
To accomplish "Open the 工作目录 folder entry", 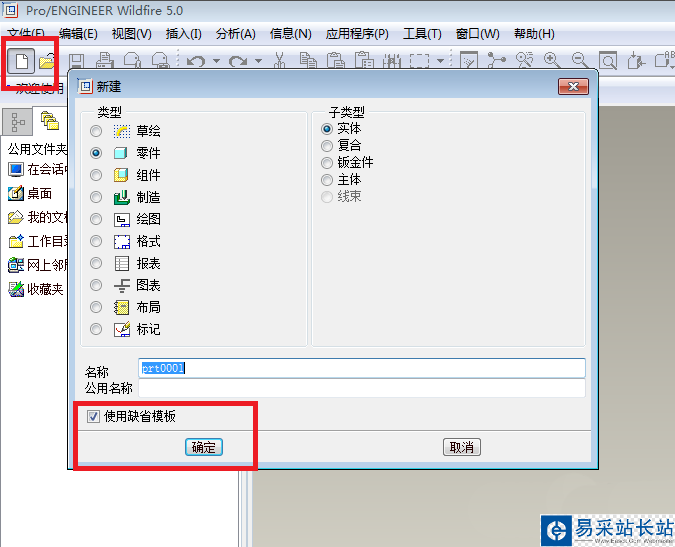I will [x=38, y=241].
